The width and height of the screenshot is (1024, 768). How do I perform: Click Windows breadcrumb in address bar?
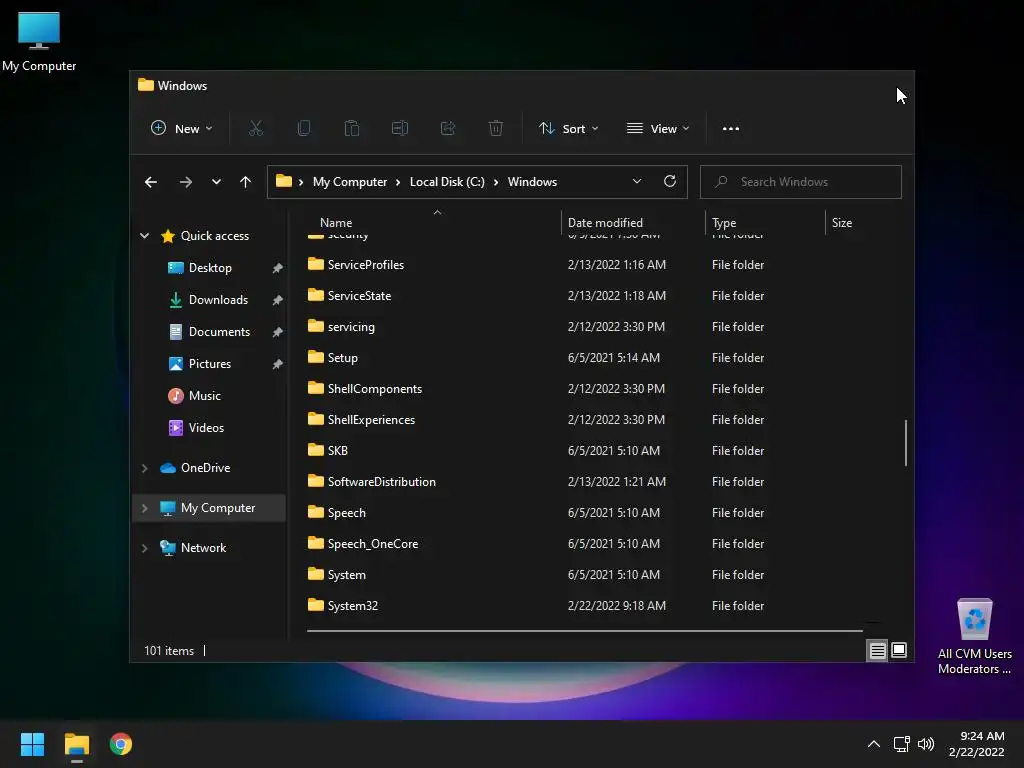tap(532, 182)
